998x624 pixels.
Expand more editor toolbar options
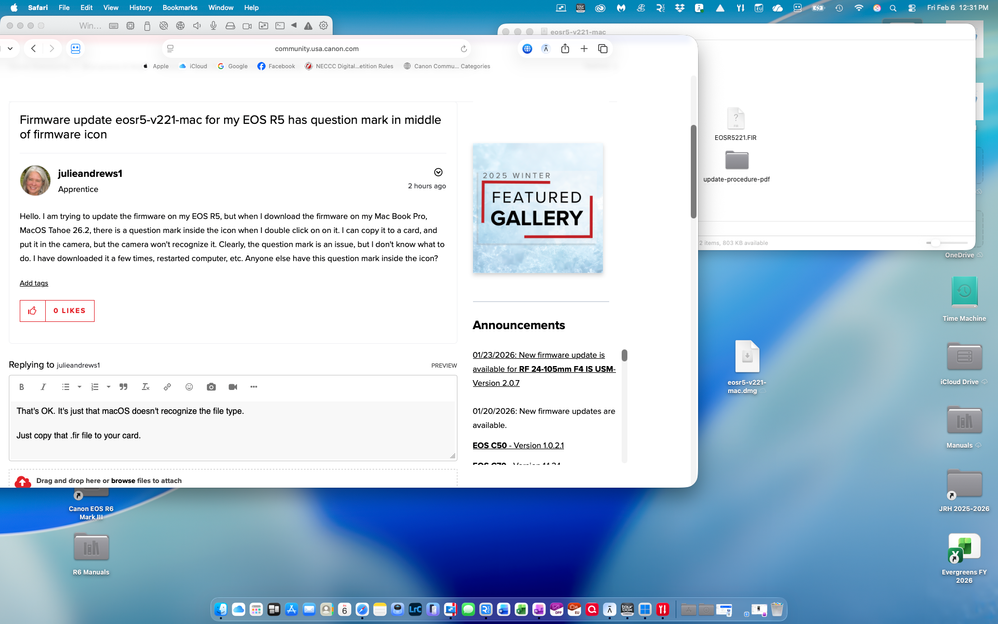(x=254, y=387)
